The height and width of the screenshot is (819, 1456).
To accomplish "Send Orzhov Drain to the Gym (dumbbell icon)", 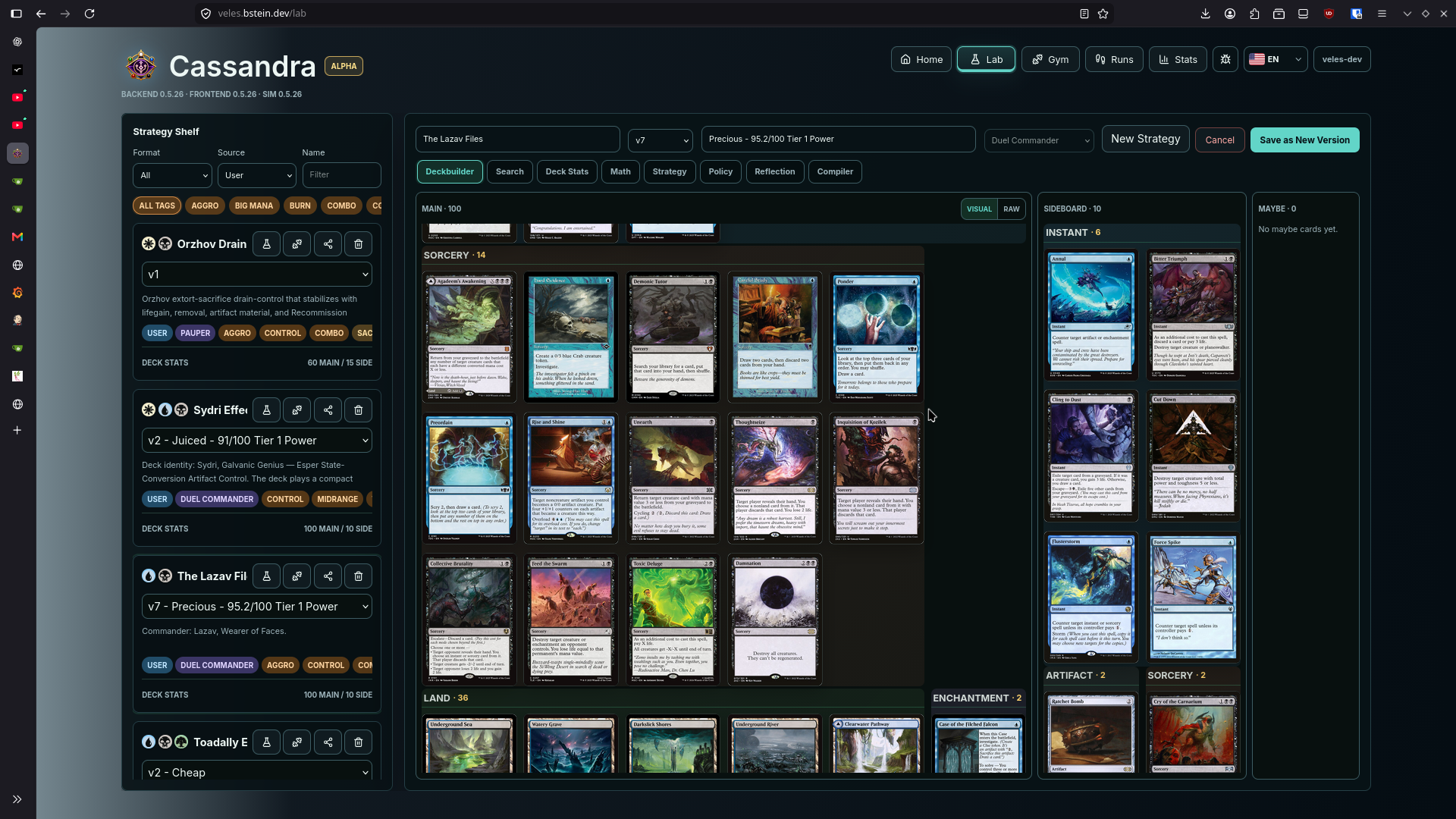I will (x=297, y=244).
